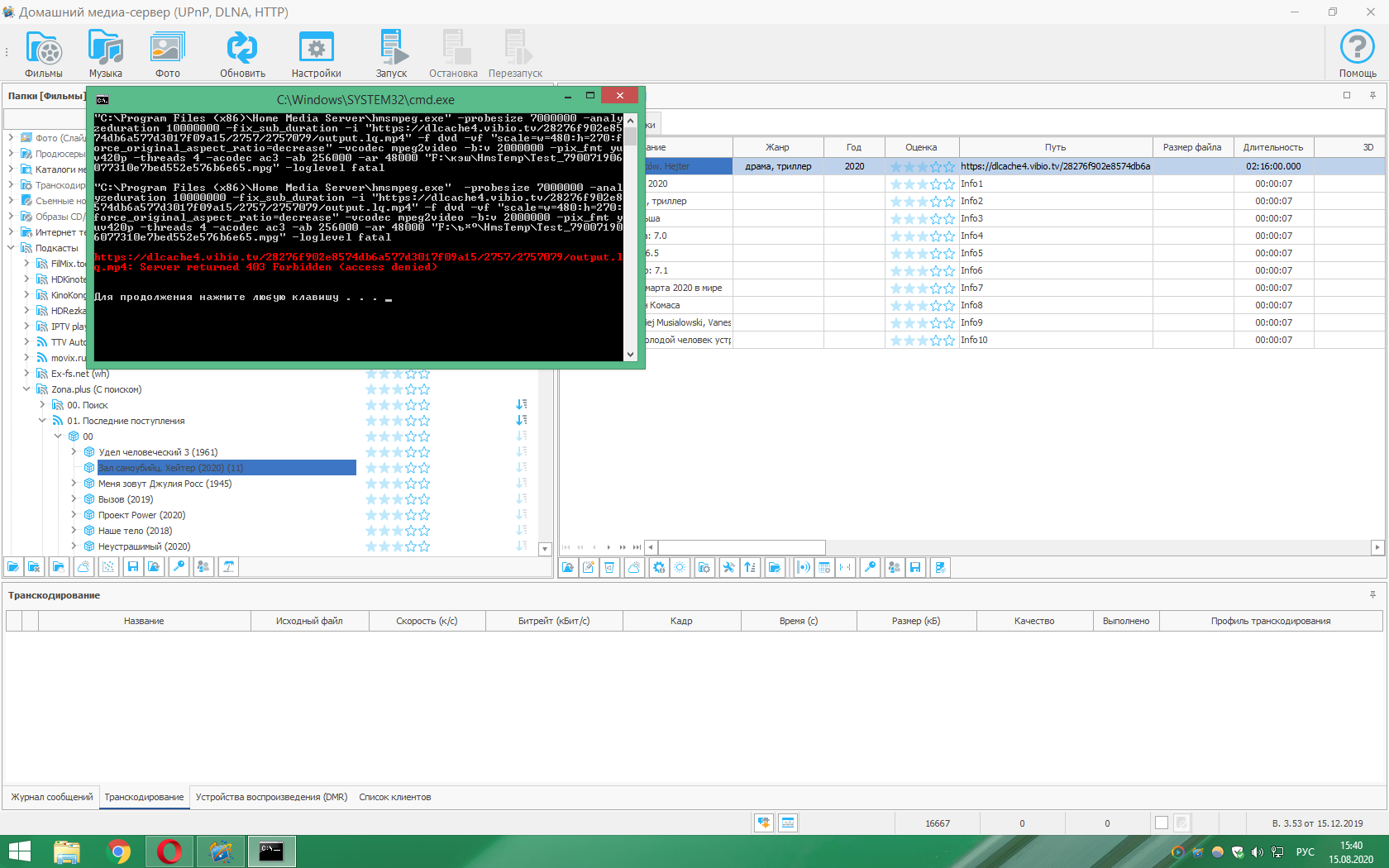The height and width of the screenshot is (868, 1389).
Task: Click the wrench tools icon in right toolbar
Action: tap(728, 567)
